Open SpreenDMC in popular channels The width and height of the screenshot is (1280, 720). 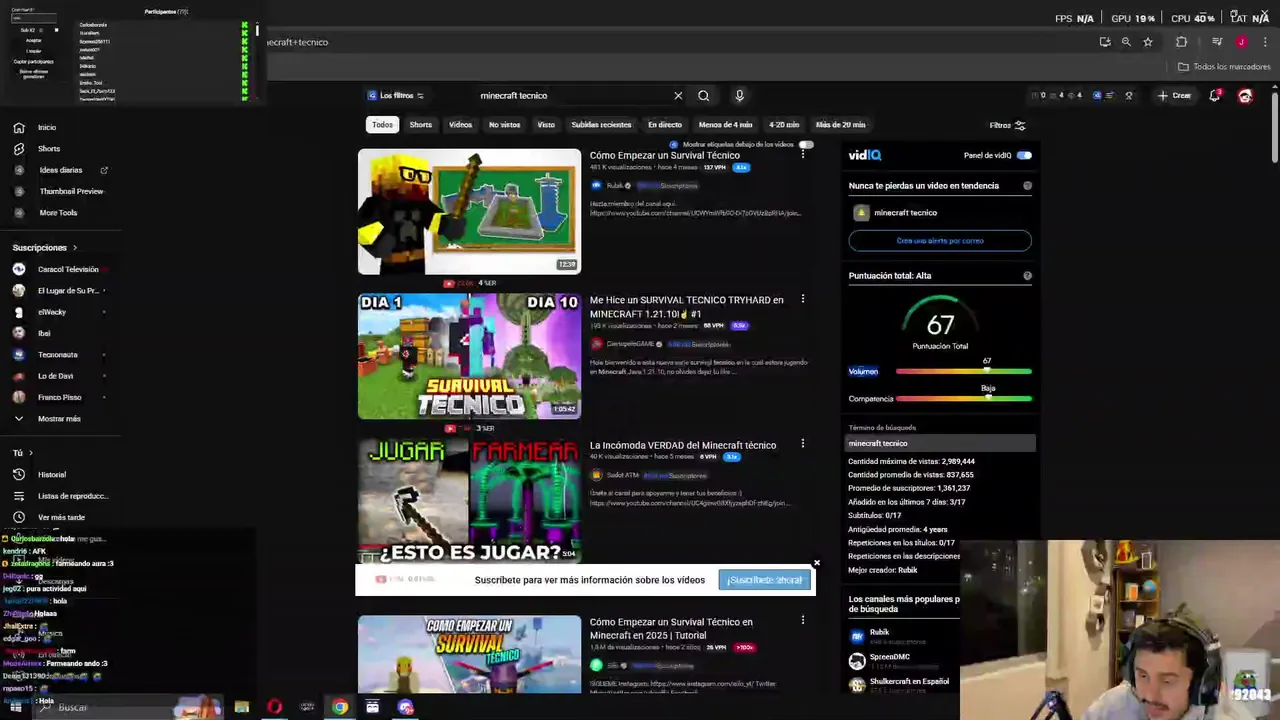tap(889, 658)
